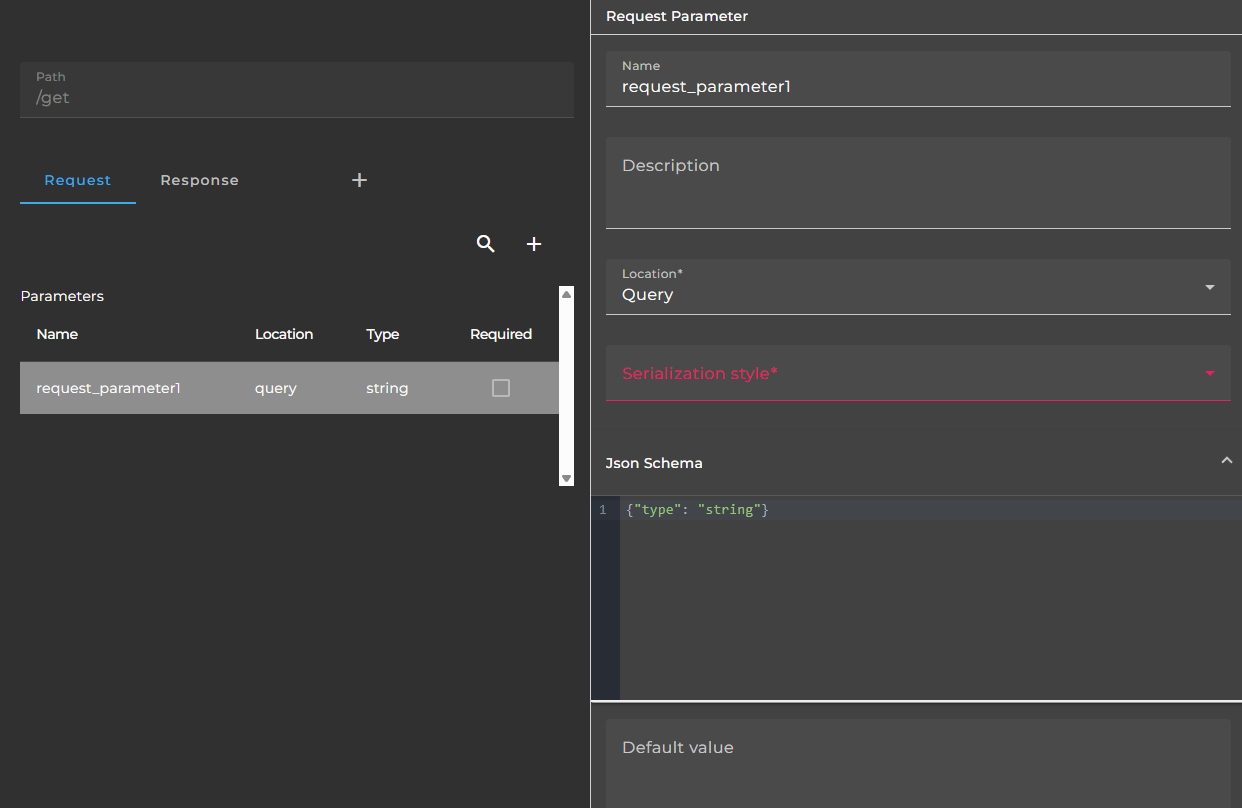The image size is (1242, 808).
Task: Click into the Description text area
Action: 918,183
